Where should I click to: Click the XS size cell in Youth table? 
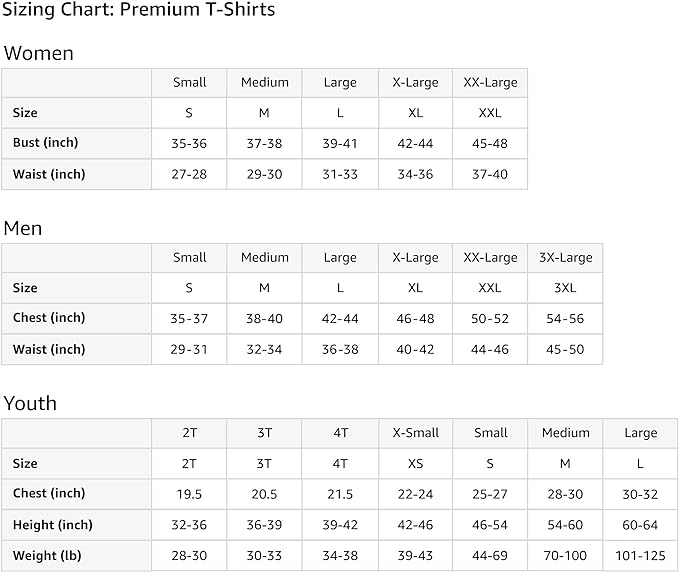coord(415,463)
